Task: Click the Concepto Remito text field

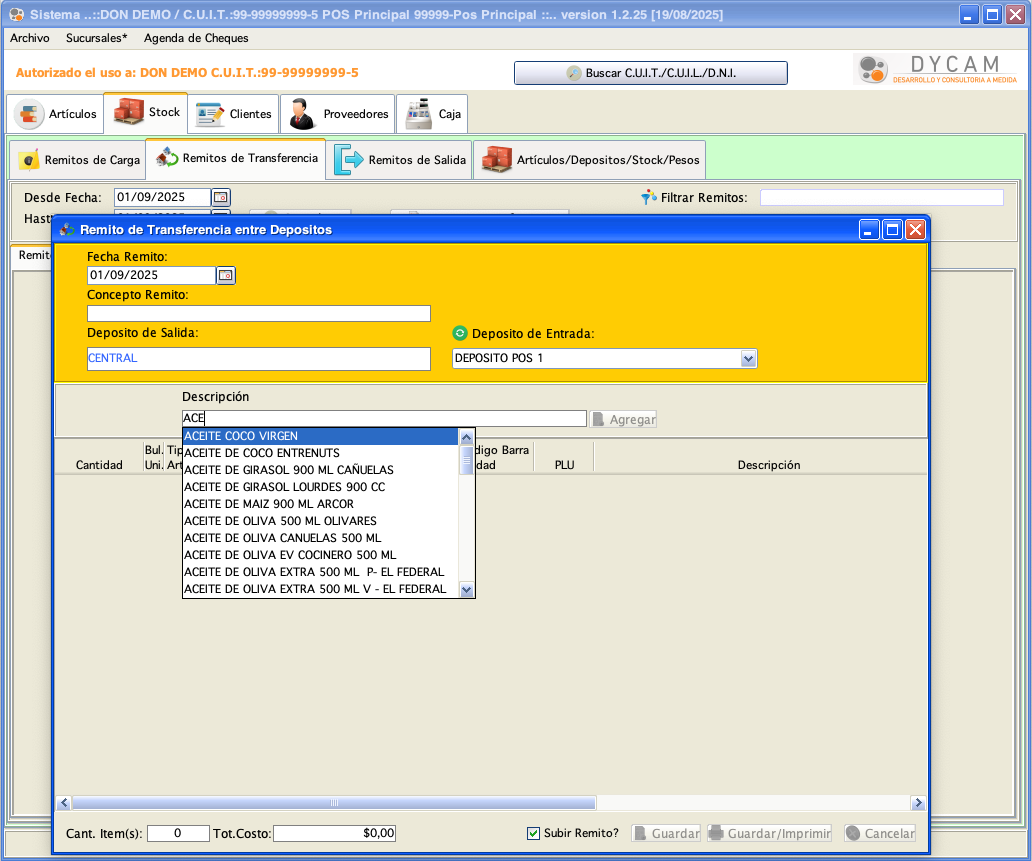Action: coord(258,313)
